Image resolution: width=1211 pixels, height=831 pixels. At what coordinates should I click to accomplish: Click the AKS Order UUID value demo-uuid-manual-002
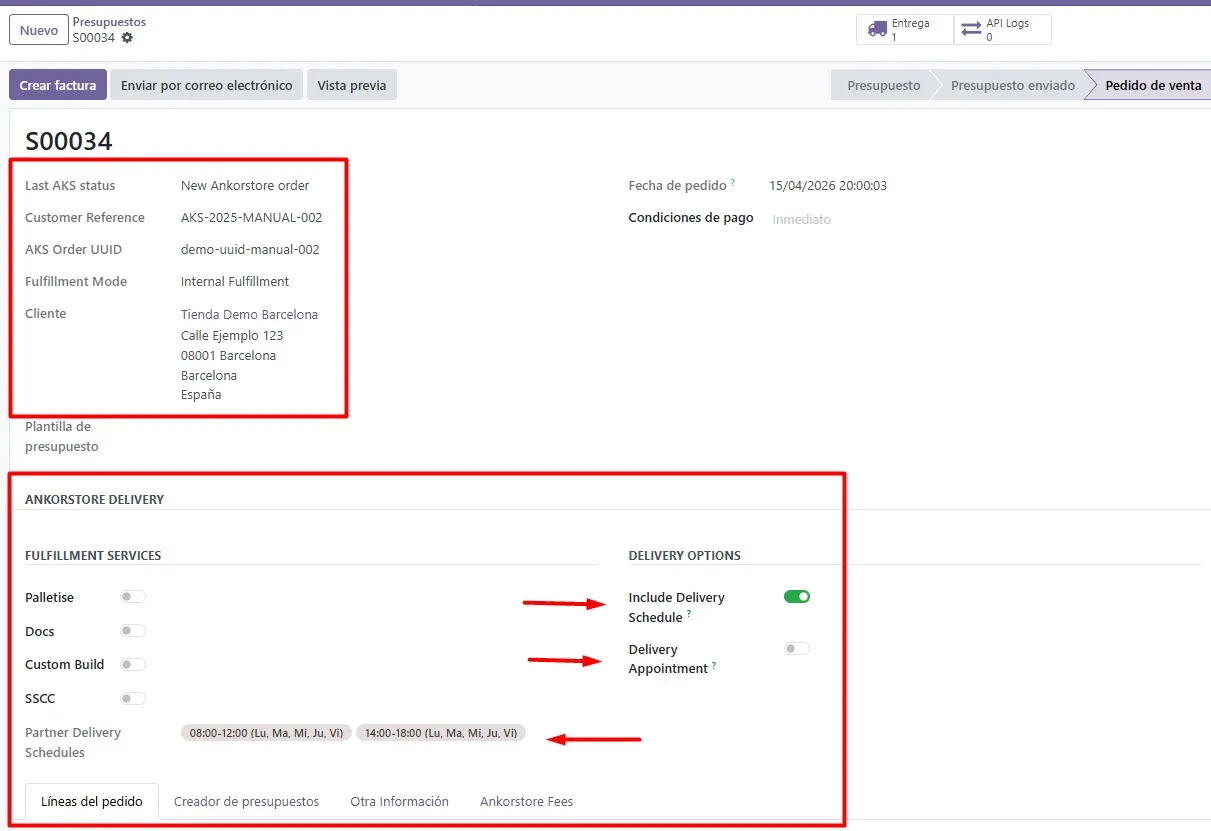250,250
